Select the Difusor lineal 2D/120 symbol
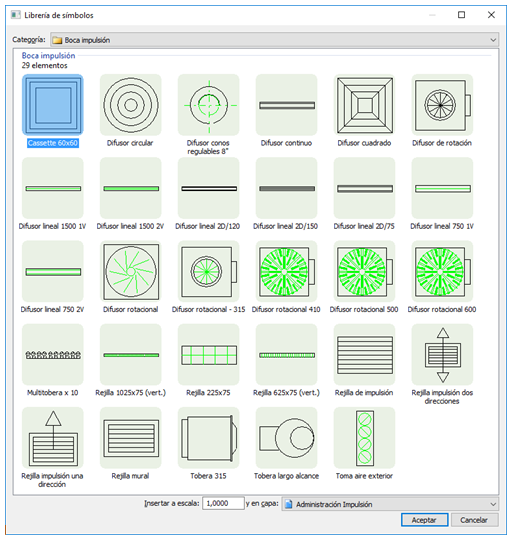Image resolution: width=512 pixels, height=539 pixels. click(x=208, y=188)
